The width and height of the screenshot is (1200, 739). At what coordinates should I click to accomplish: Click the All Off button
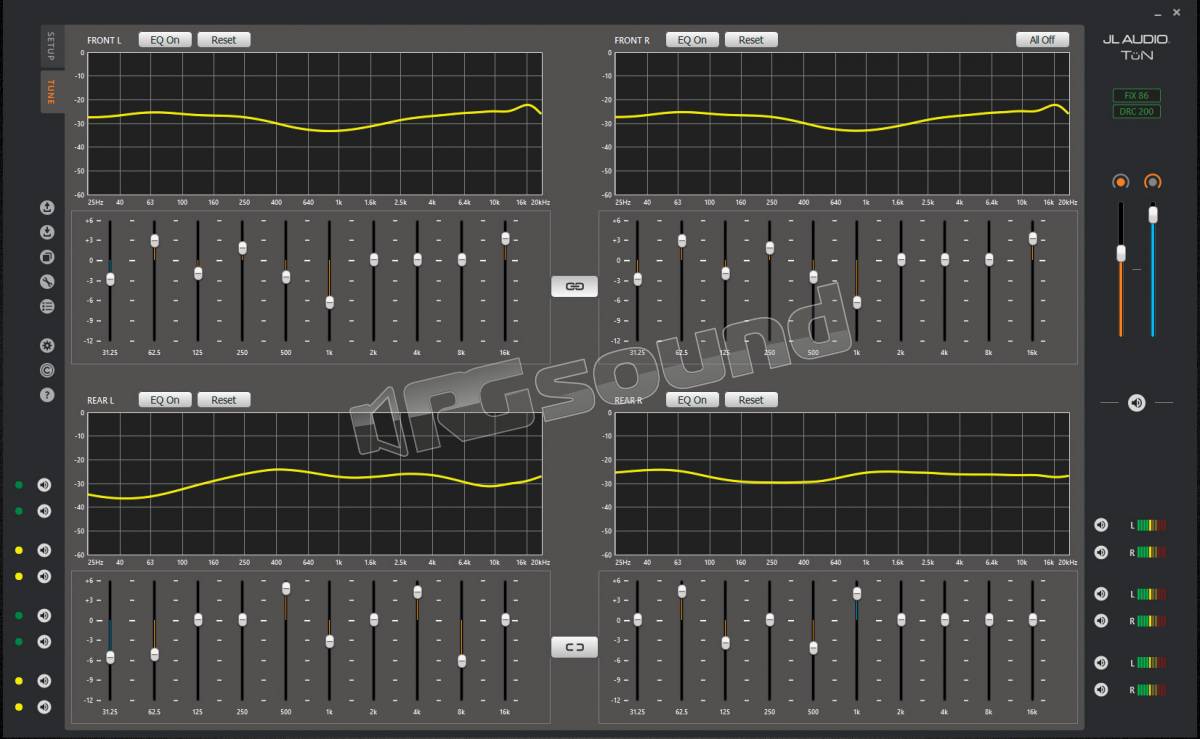[x=1042, y=40]
